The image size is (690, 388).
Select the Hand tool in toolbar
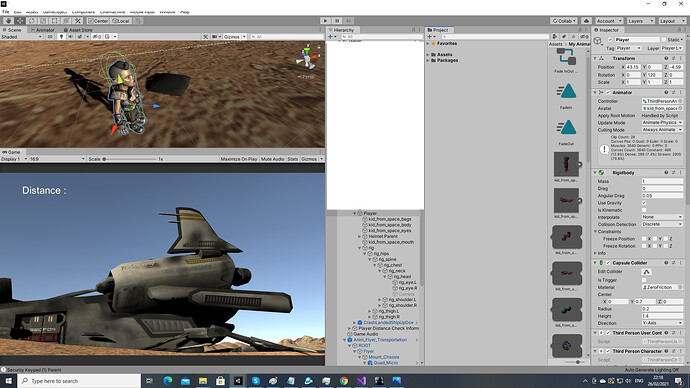pos(8,21)
